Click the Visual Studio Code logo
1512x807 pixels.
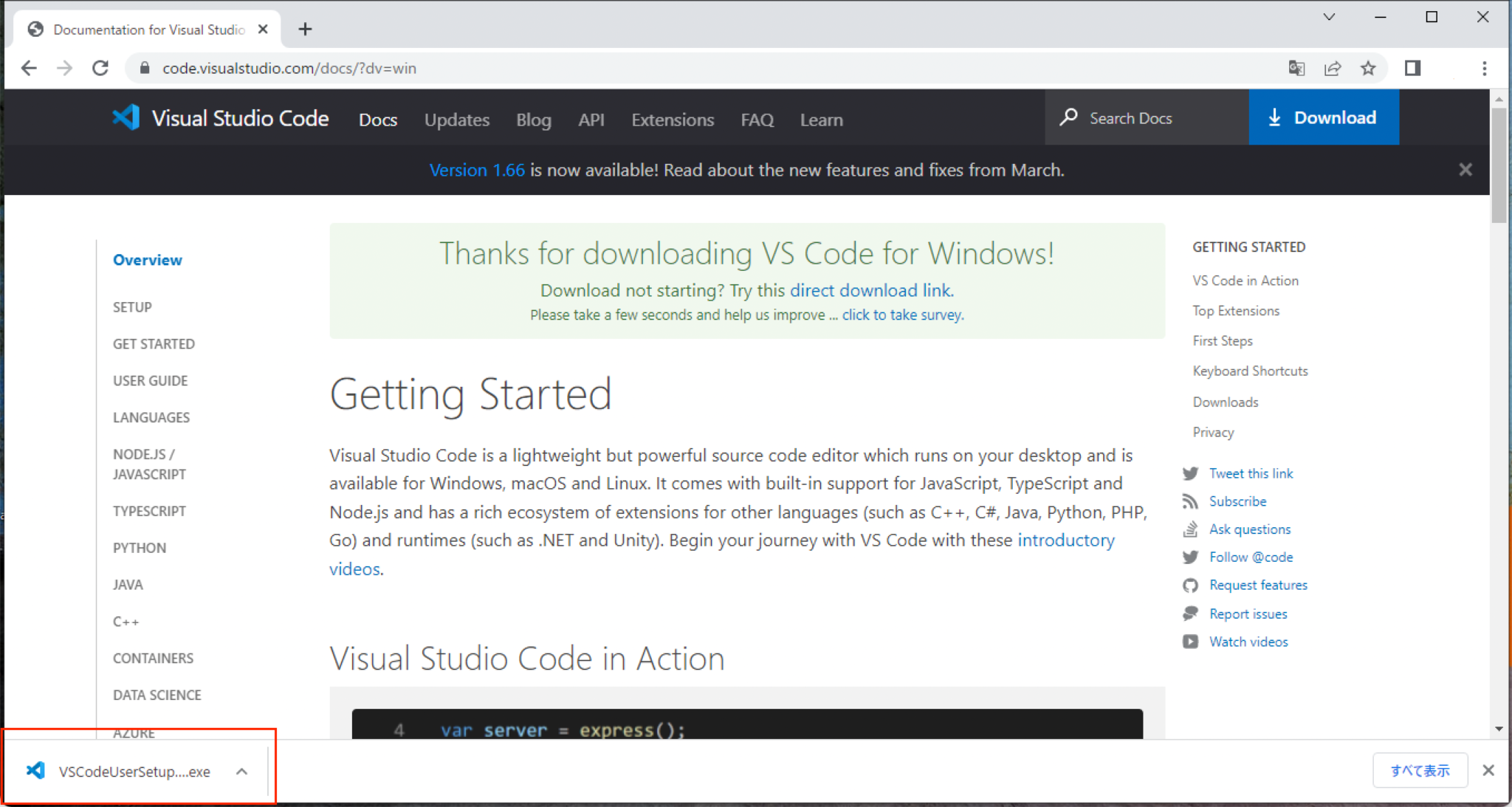point(127,117)
